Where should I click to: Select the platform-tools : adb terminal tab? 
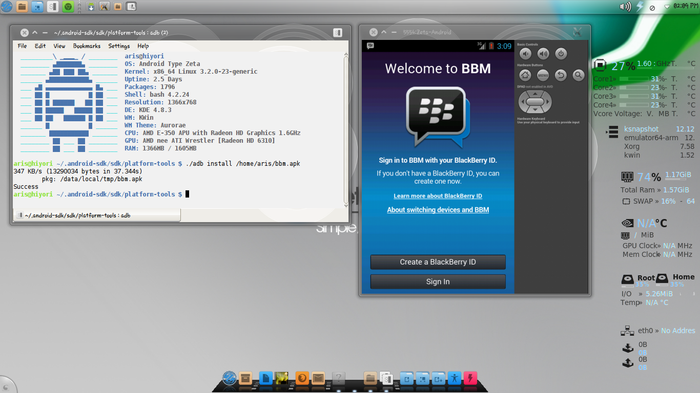tap(97, 215)
